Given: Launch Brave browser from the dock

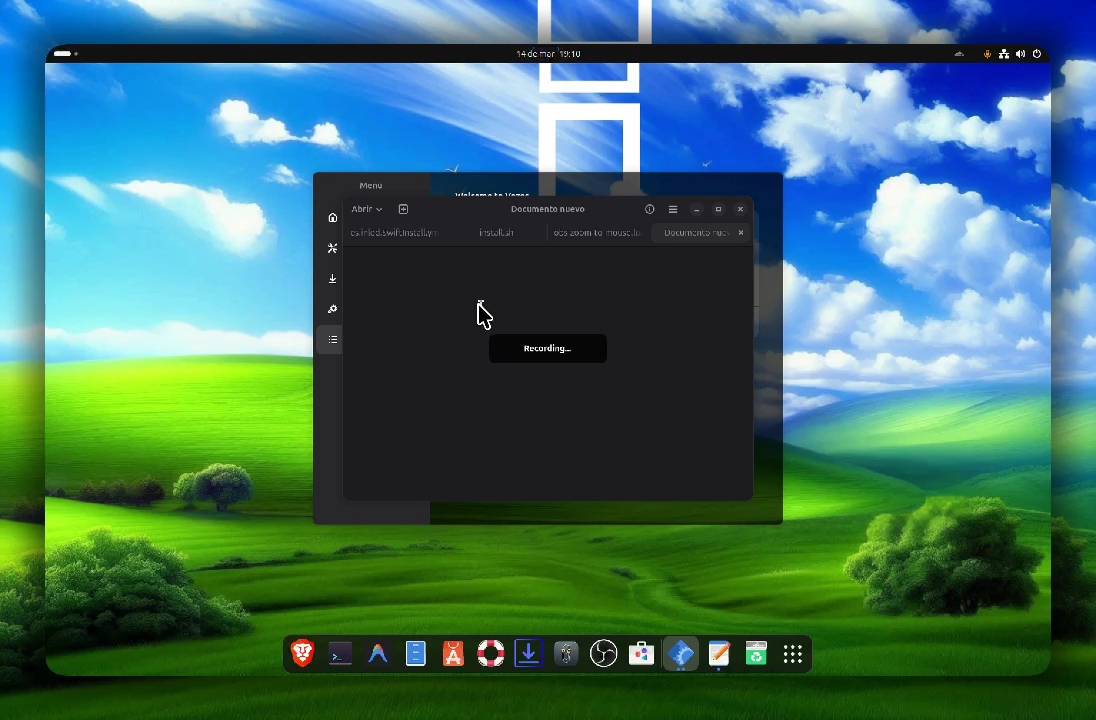Looking at the screenshot, I should pyautogui.click(x=303, y=654).
